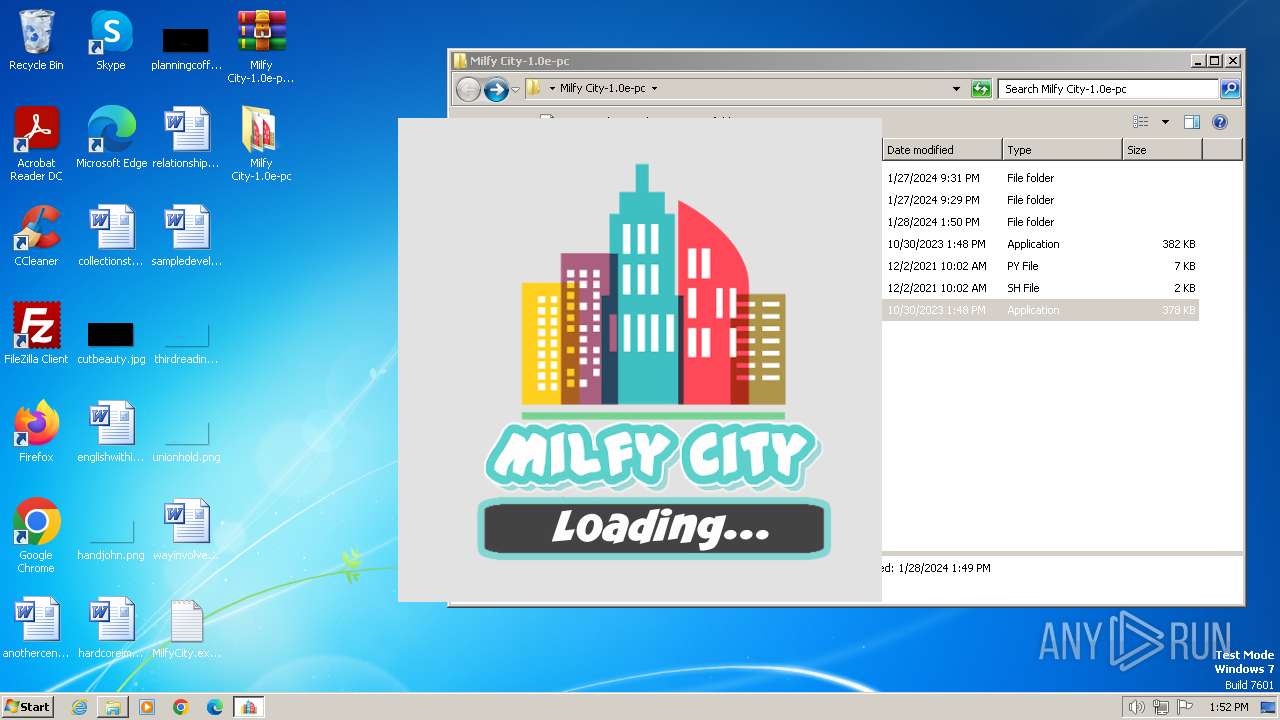The image size is (1280, 720).
Task: Click the Milfy City-1.0e-pc breadcrumb in address bar
Action: (x=602, y=88)
